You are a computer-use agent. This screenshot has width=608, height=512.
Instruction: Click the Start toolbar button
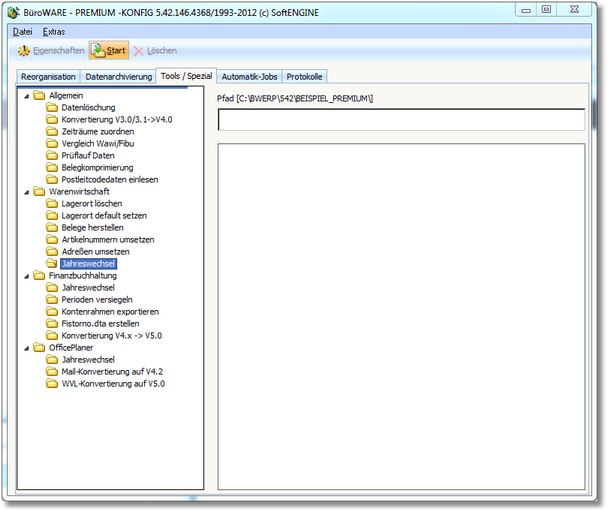tap(108, 50)
